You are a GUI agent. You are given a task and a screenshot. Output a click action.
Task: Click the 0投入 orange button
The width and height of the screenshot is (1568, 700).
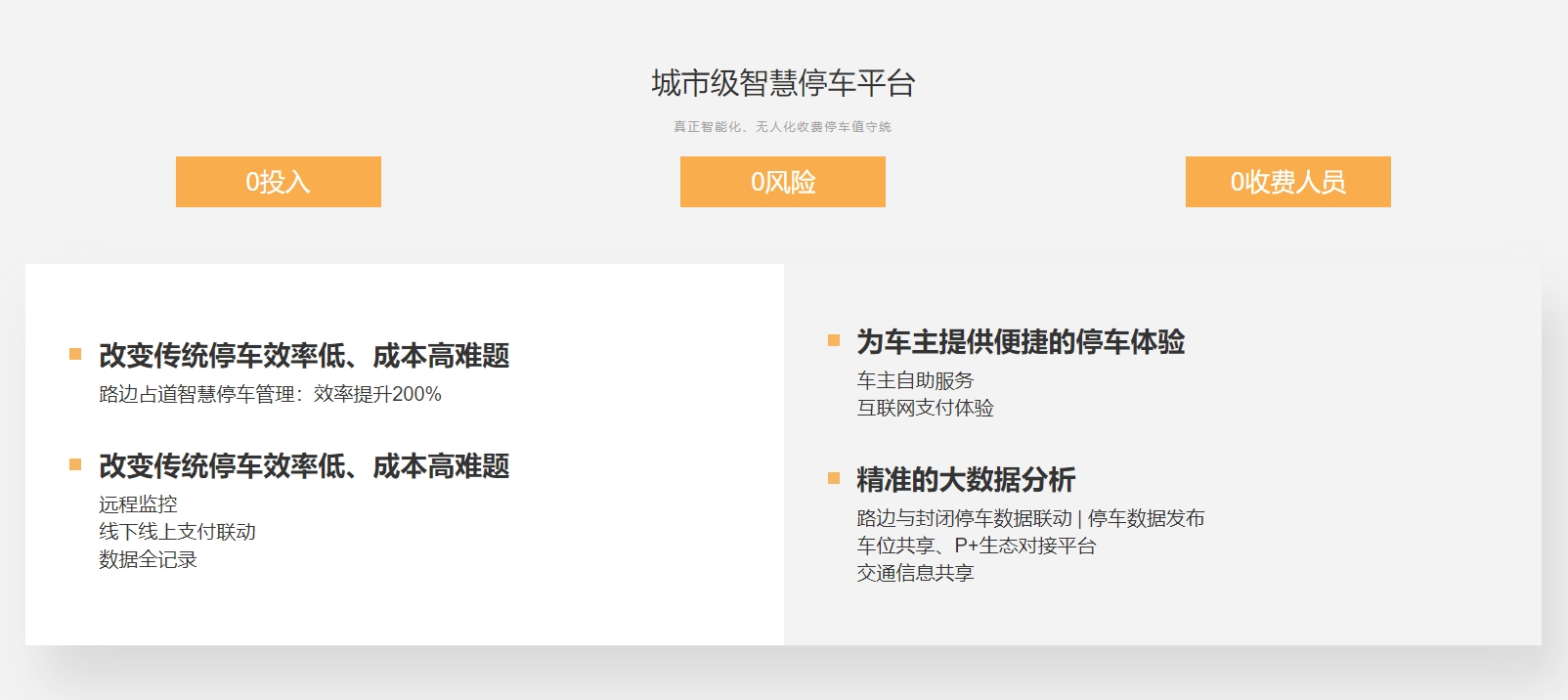[x=278, y=182]
